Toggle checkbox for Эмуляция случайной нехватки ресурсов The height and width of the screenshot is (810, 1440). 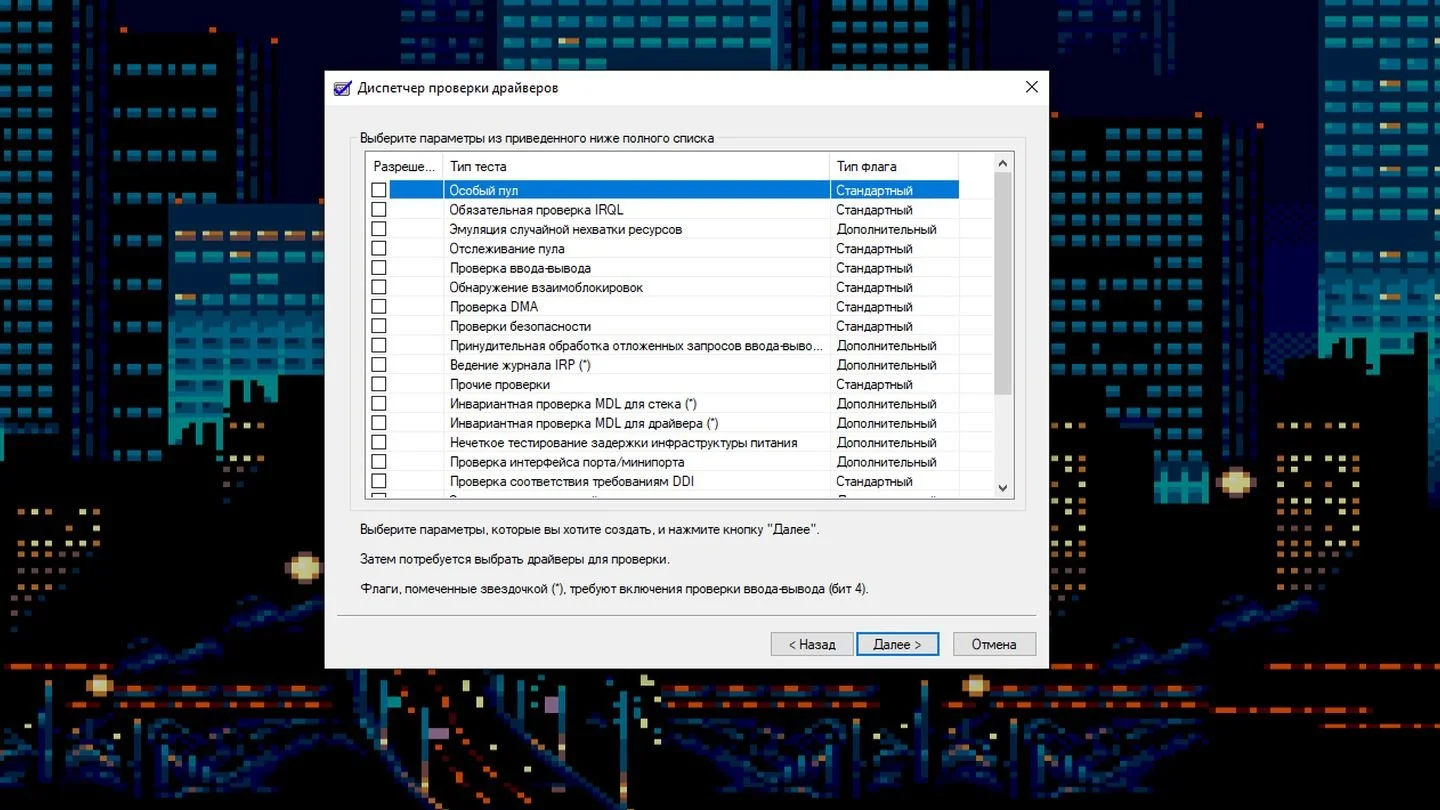378,229
